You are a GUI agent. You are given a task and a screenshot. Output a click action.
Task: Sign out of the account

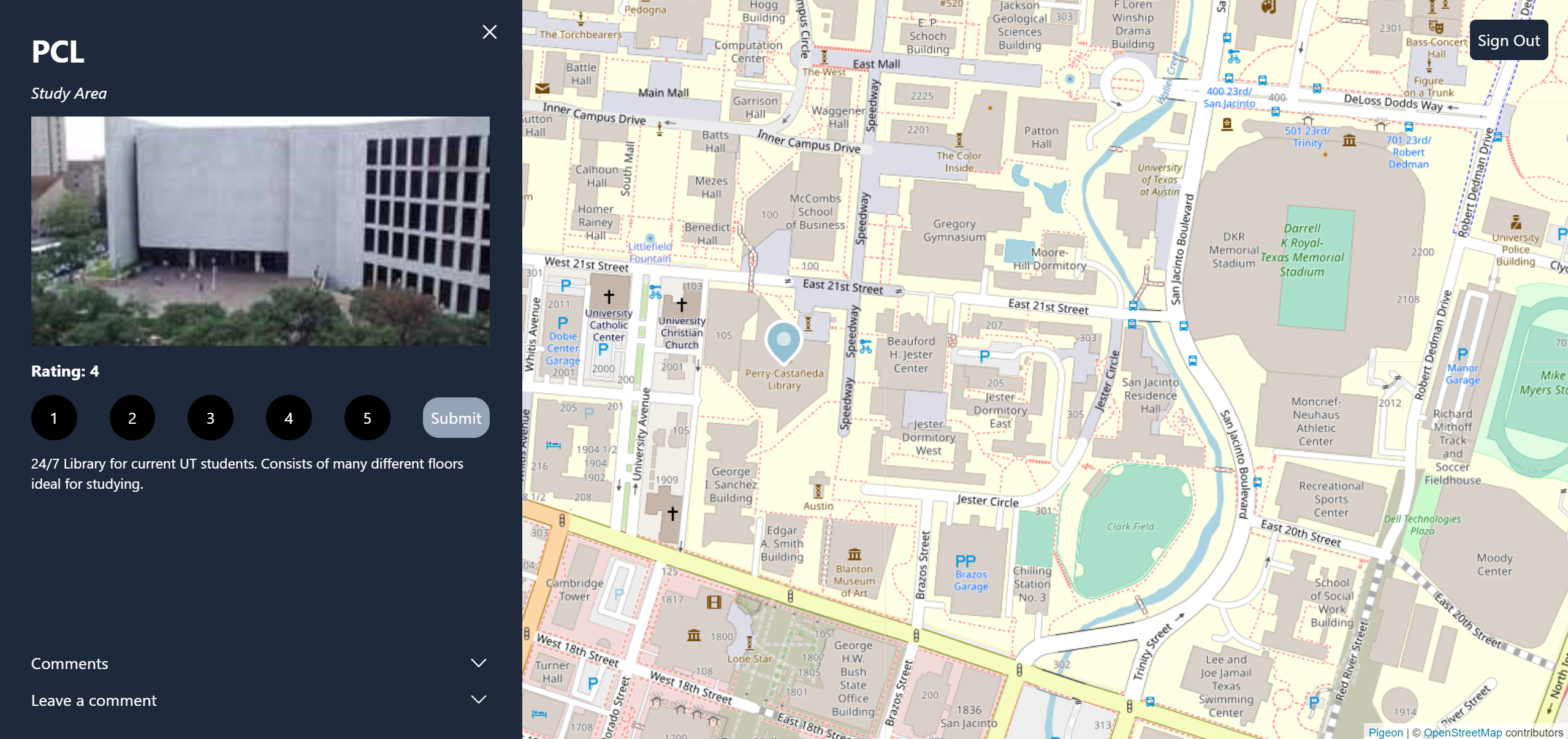(1509, 40)
